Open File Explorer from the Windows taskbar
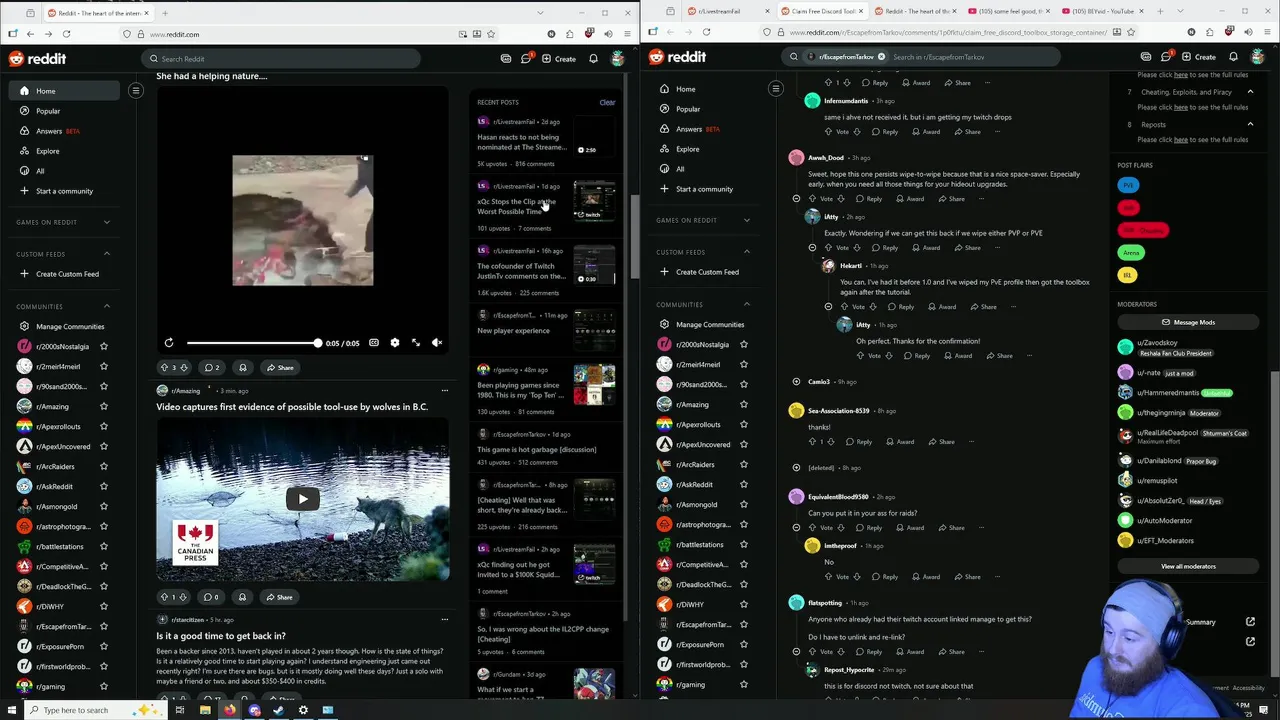This screenshot has height=720, width=1280. [x=205, y=710]
